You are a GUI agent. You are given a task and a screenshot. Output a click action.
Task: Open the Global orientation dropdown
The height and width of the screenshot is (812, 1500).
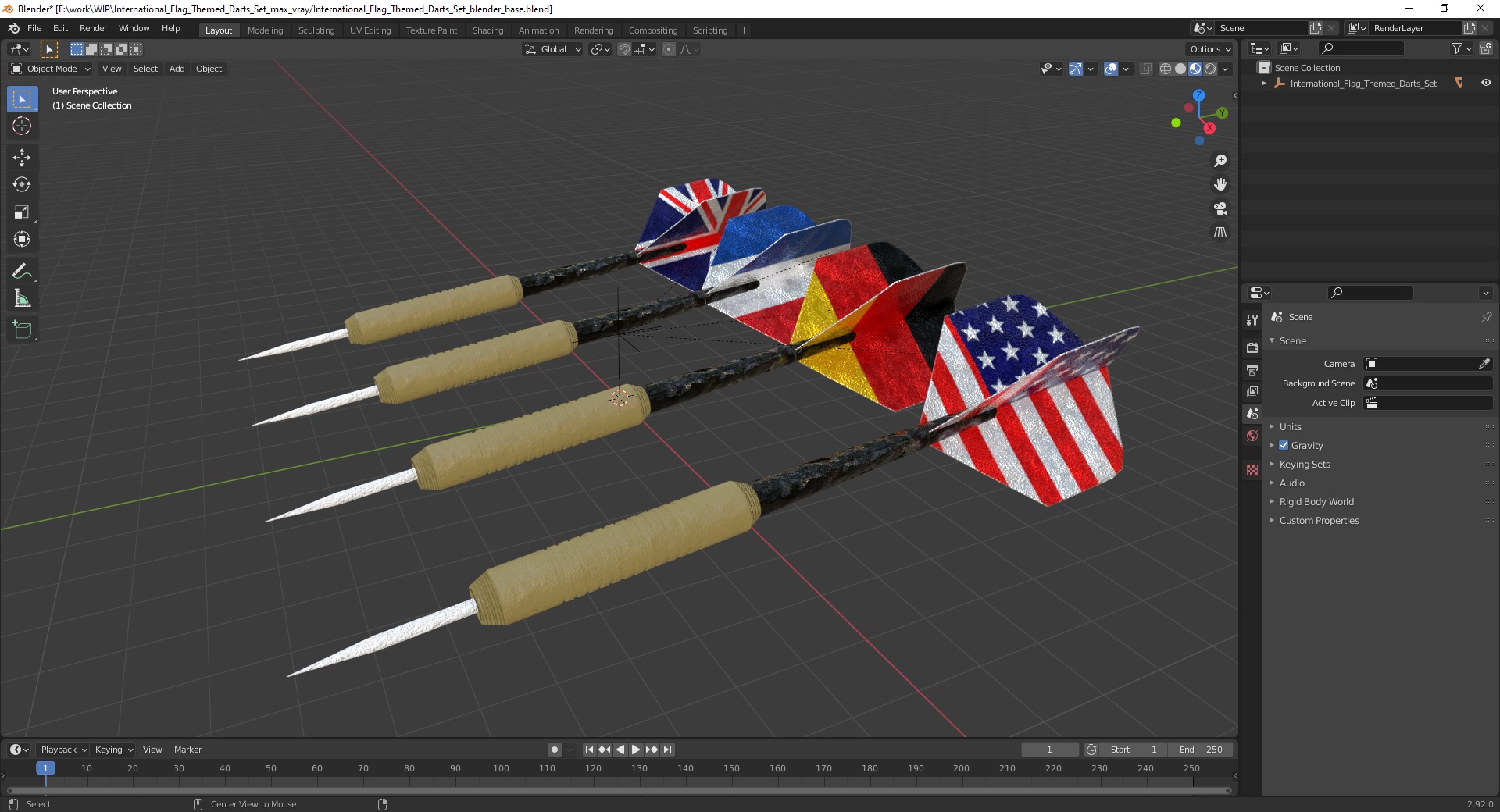[552, 49]
